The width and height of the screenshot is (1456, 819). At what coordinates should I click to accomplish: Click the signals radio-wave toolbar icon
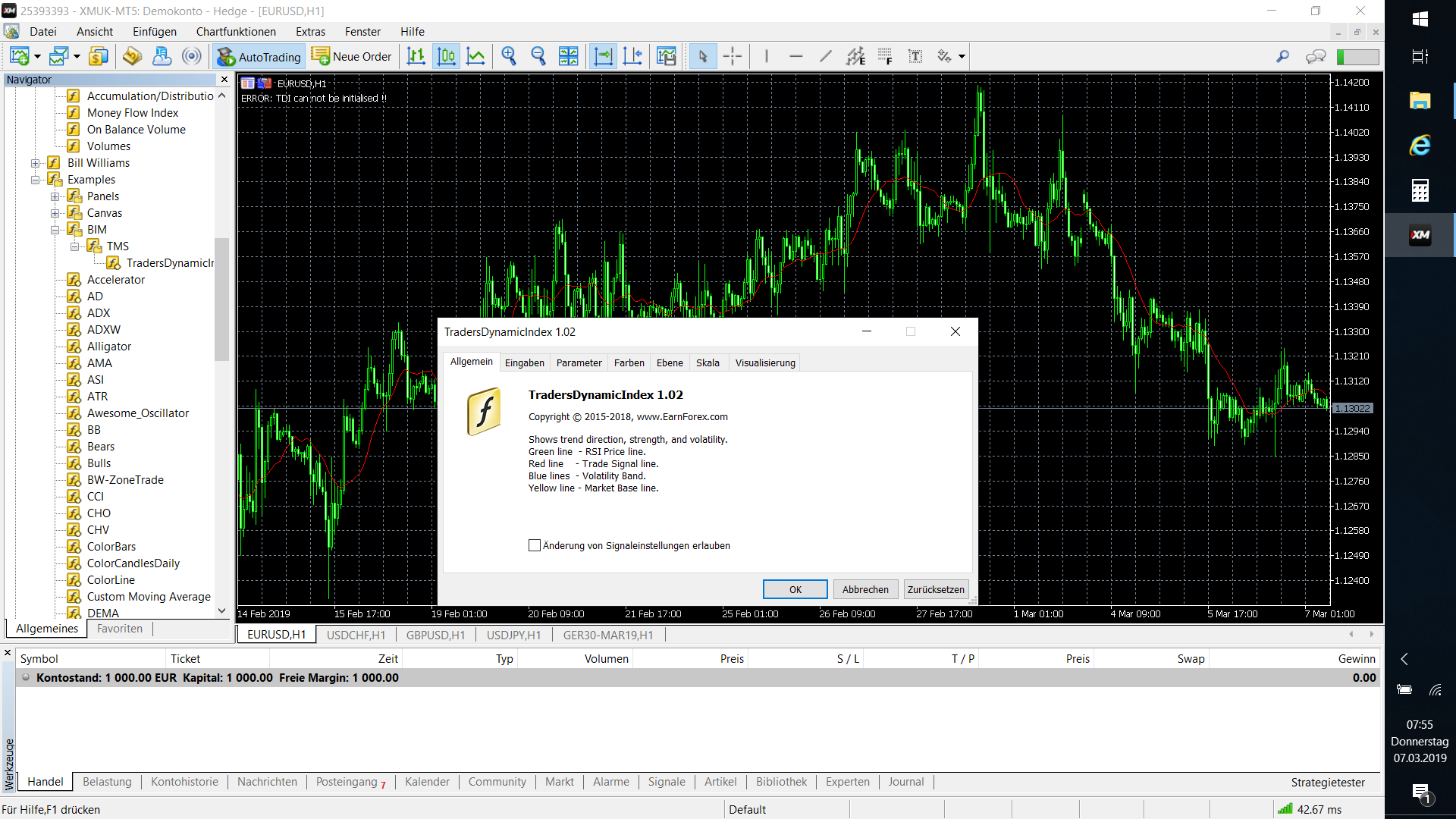point(192,56)
